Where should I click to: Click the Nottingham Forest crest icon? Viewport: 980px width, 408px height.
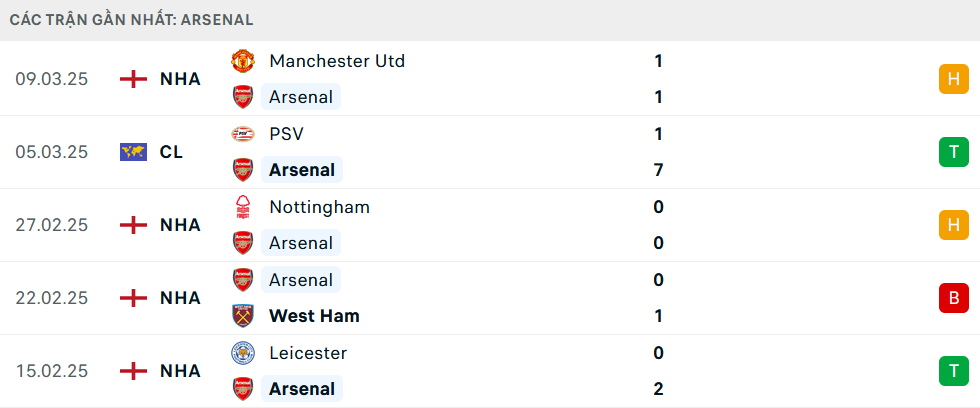point(242,207)
